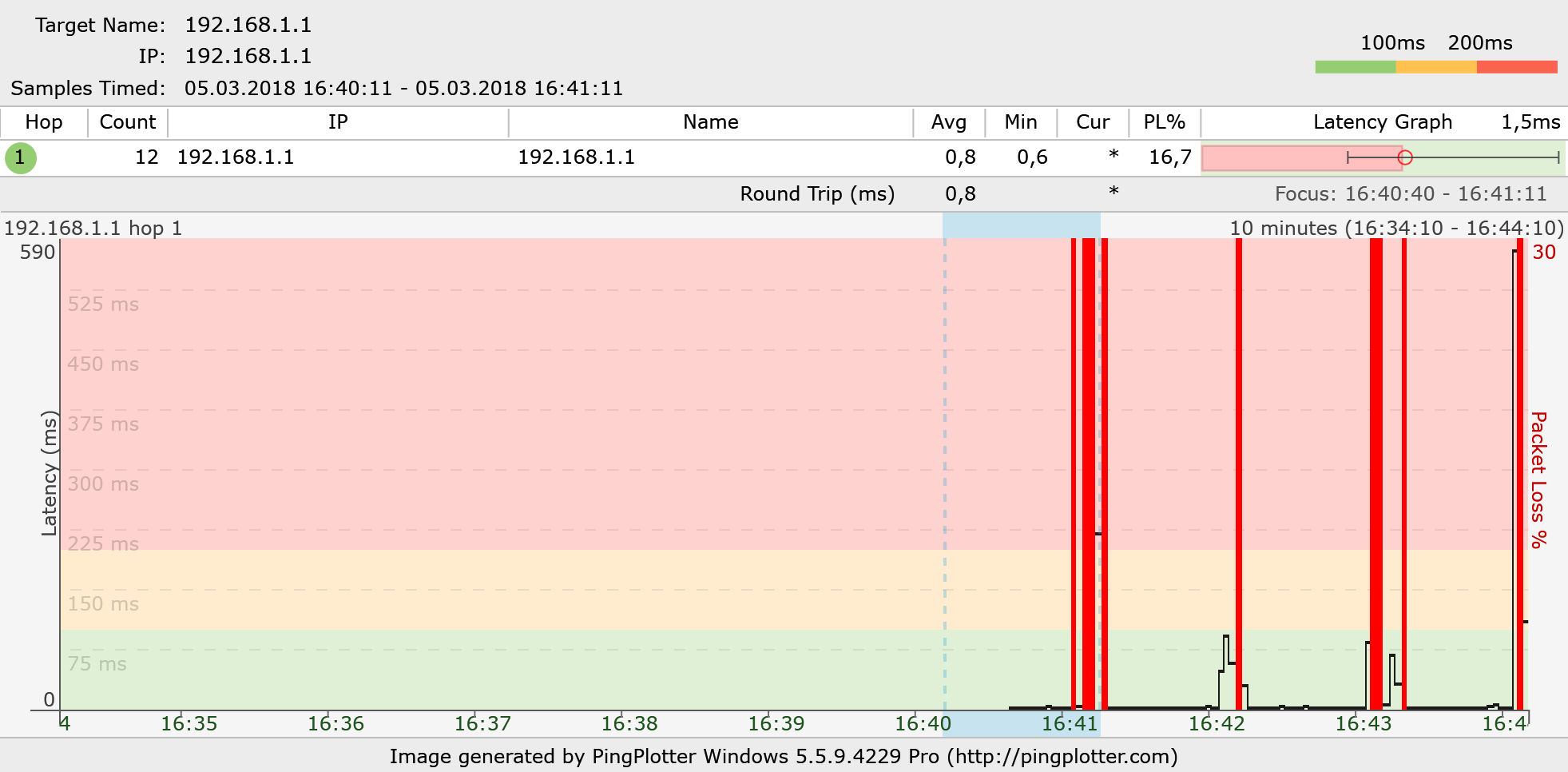
Task: Click the green hop 1 circle icon
Action: click(x=21, y=157)
